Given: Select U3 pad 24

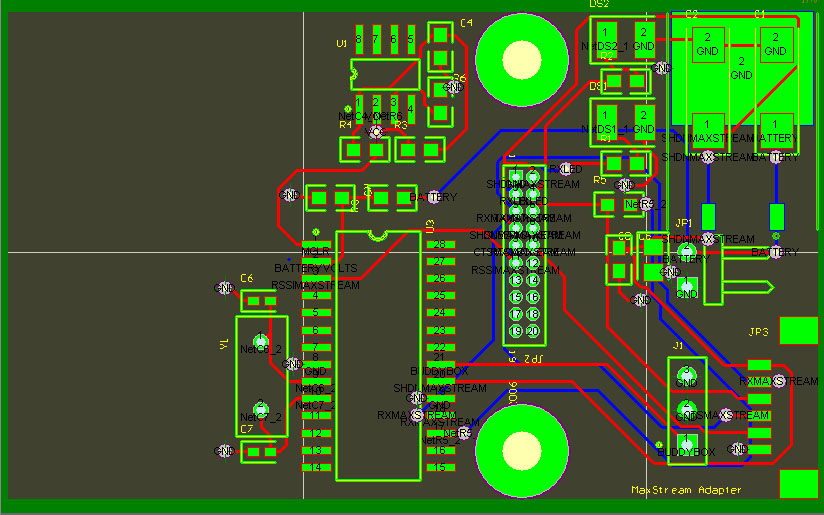Looking at the screenshot, I should (440, 312).
